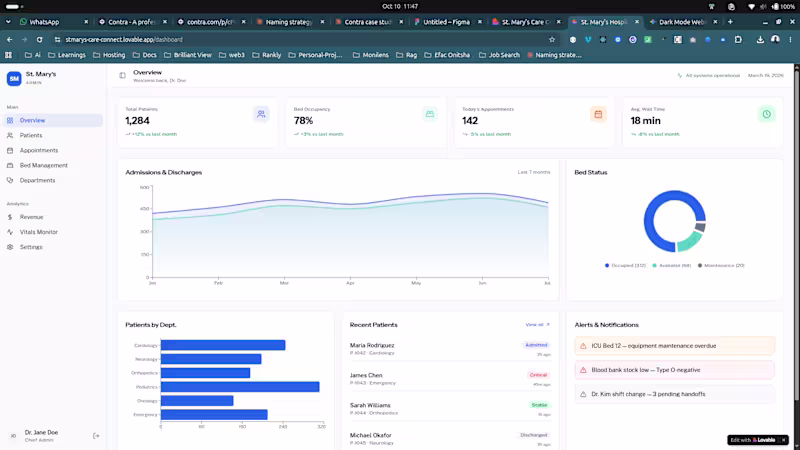
Task: Click the bookmarks bar apps grid icon
Action: pyautogui.click(x=8, y=55)
